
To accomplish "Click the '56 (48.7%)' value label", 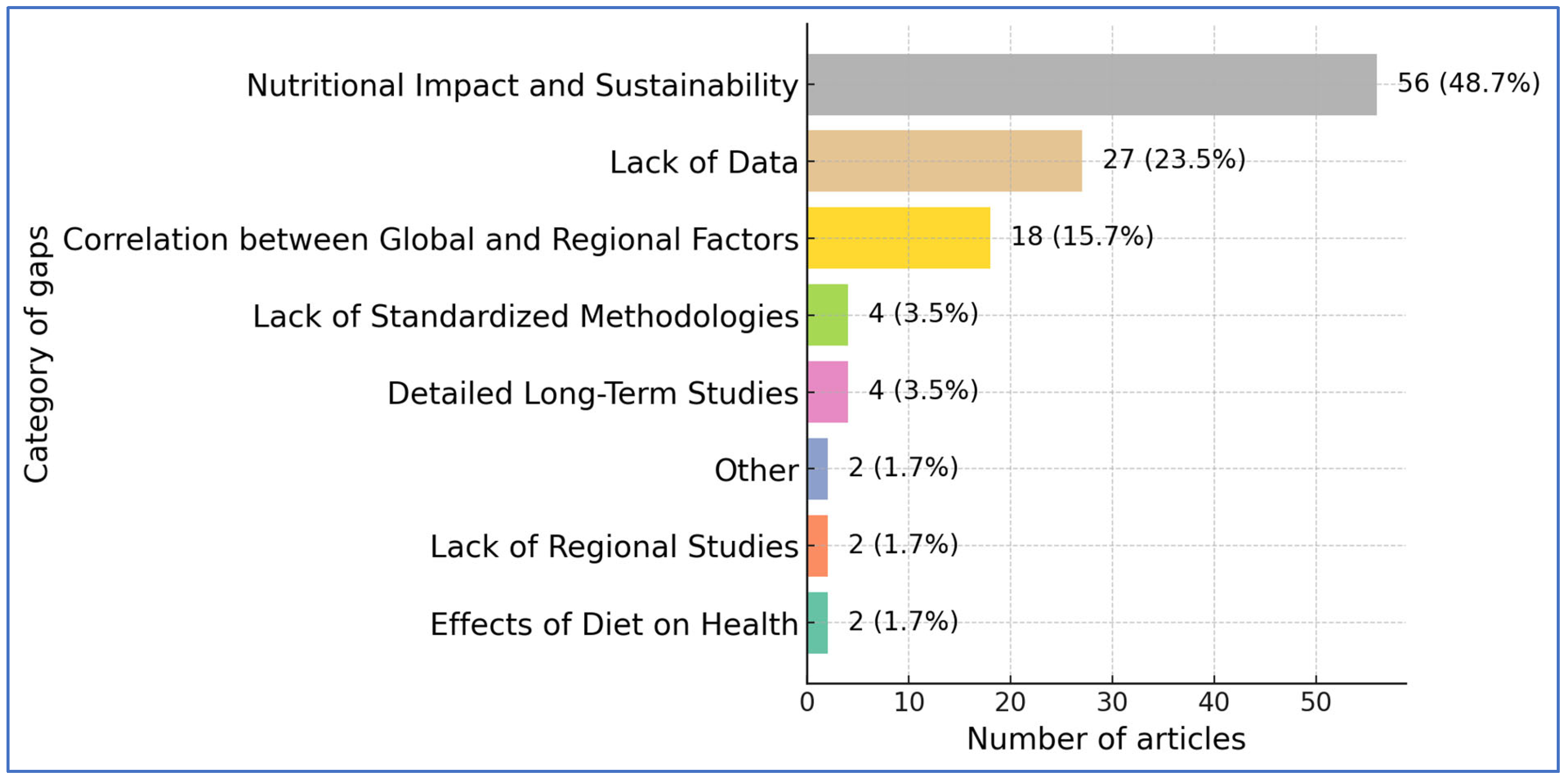I will pyautogui.click(x=1468, y=83).
